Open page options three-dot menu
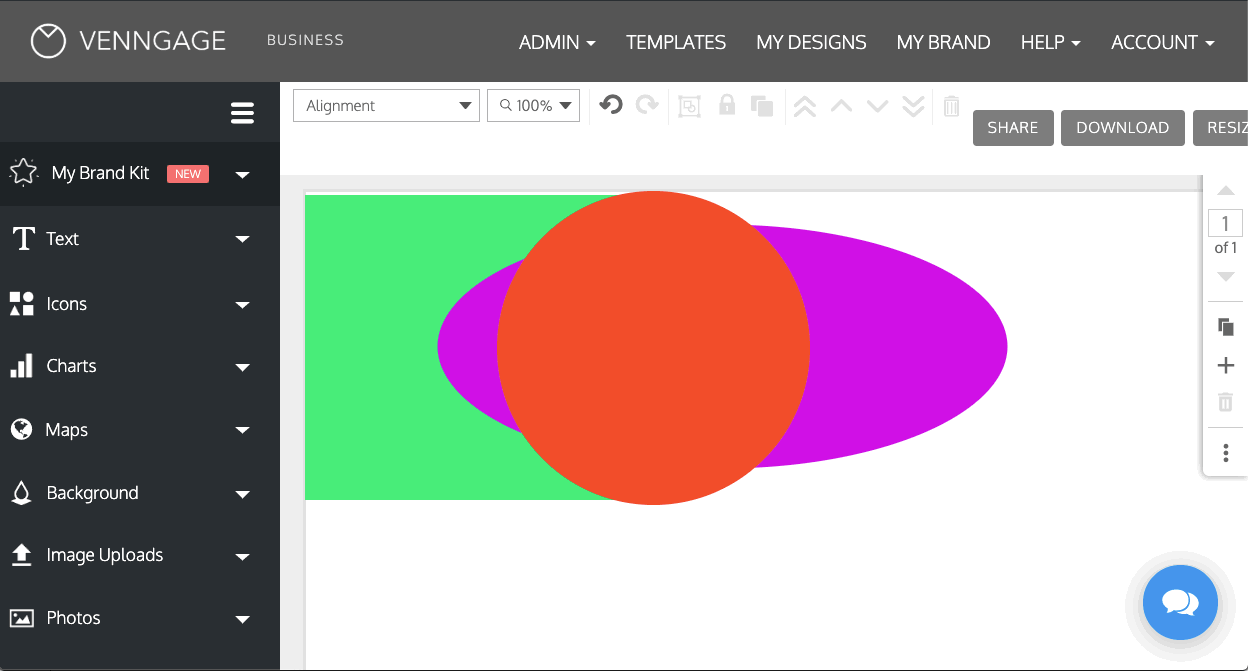This screenshot has height=671, width=1248. tap(1226, 453)
